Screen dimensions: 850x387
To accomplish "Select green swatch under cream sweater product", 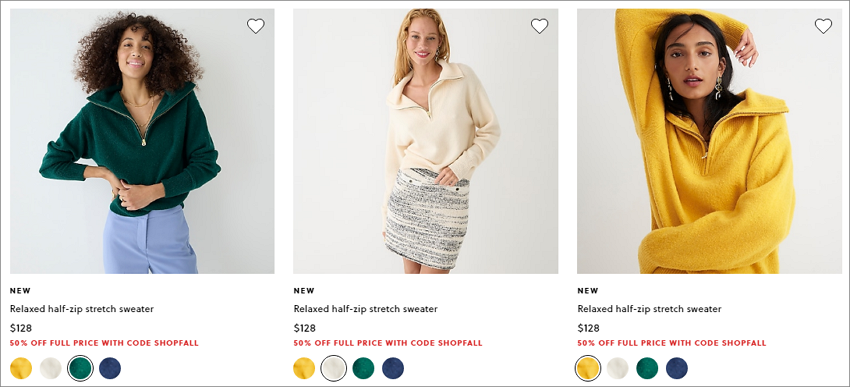I will [x=363, y=368].
